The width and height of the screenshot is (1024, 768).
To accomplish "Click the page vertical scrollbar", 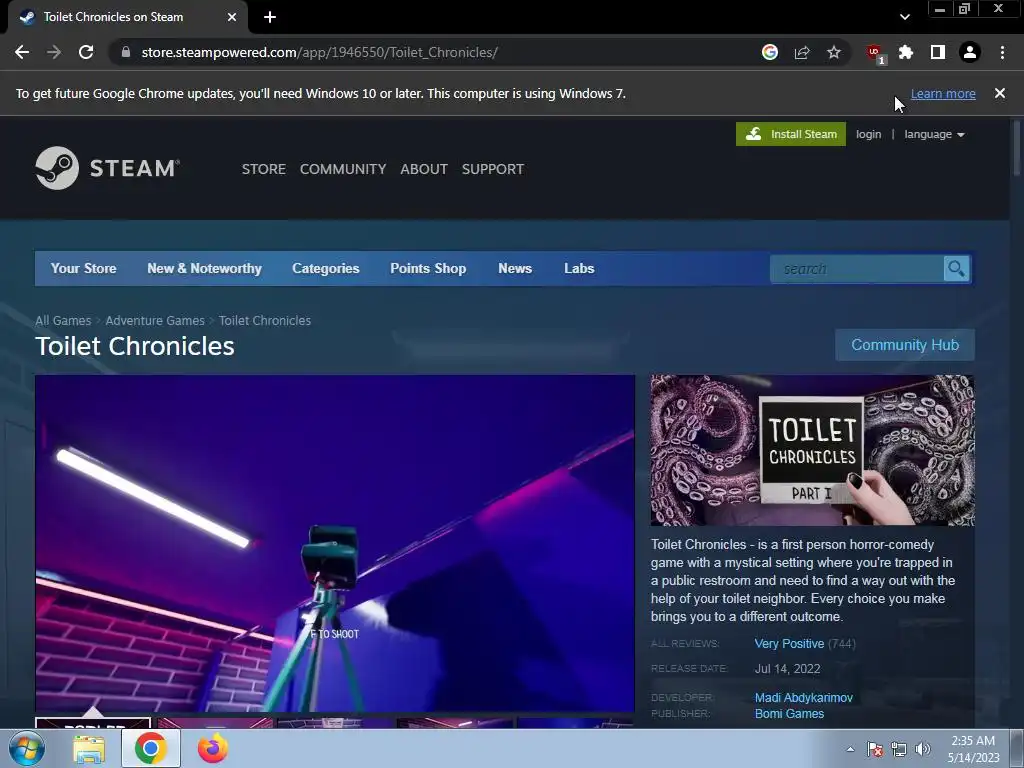I will point(1017,147).
